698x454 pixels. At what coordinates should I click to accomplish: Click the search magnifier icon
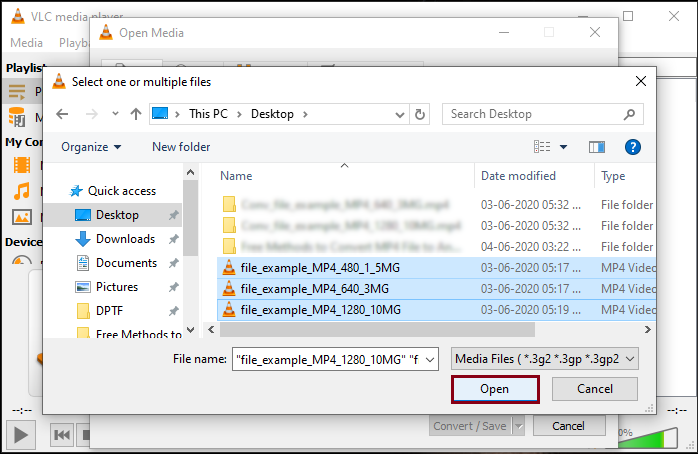(629, 114)
